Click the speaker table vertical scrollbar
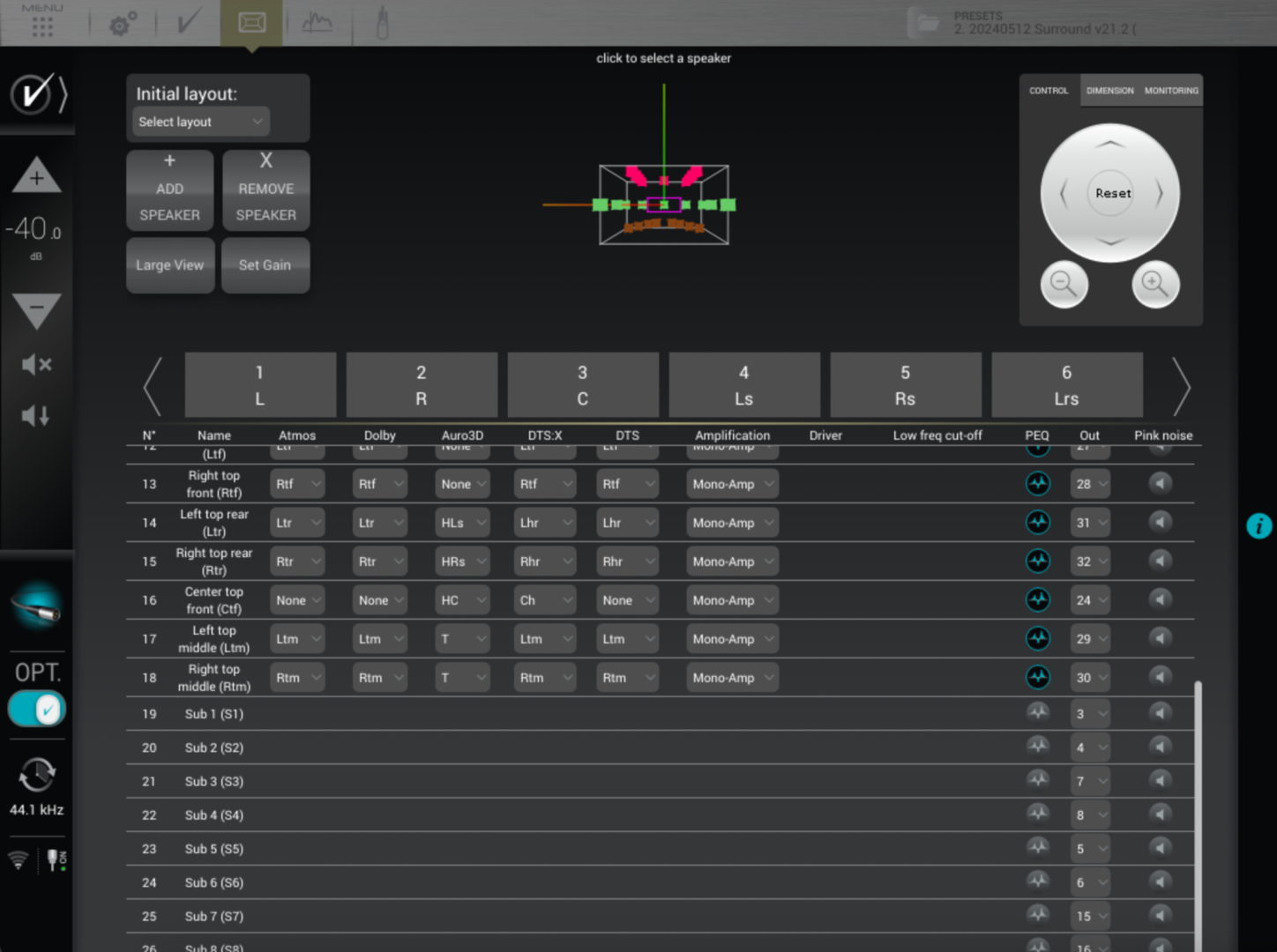1277x952 pixels. pos(1198,811)
